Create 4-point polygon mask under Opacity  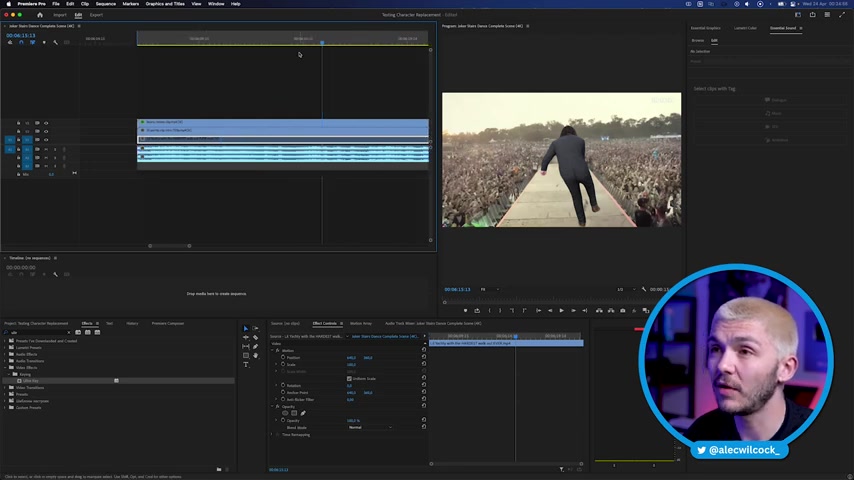click(294, 413)
